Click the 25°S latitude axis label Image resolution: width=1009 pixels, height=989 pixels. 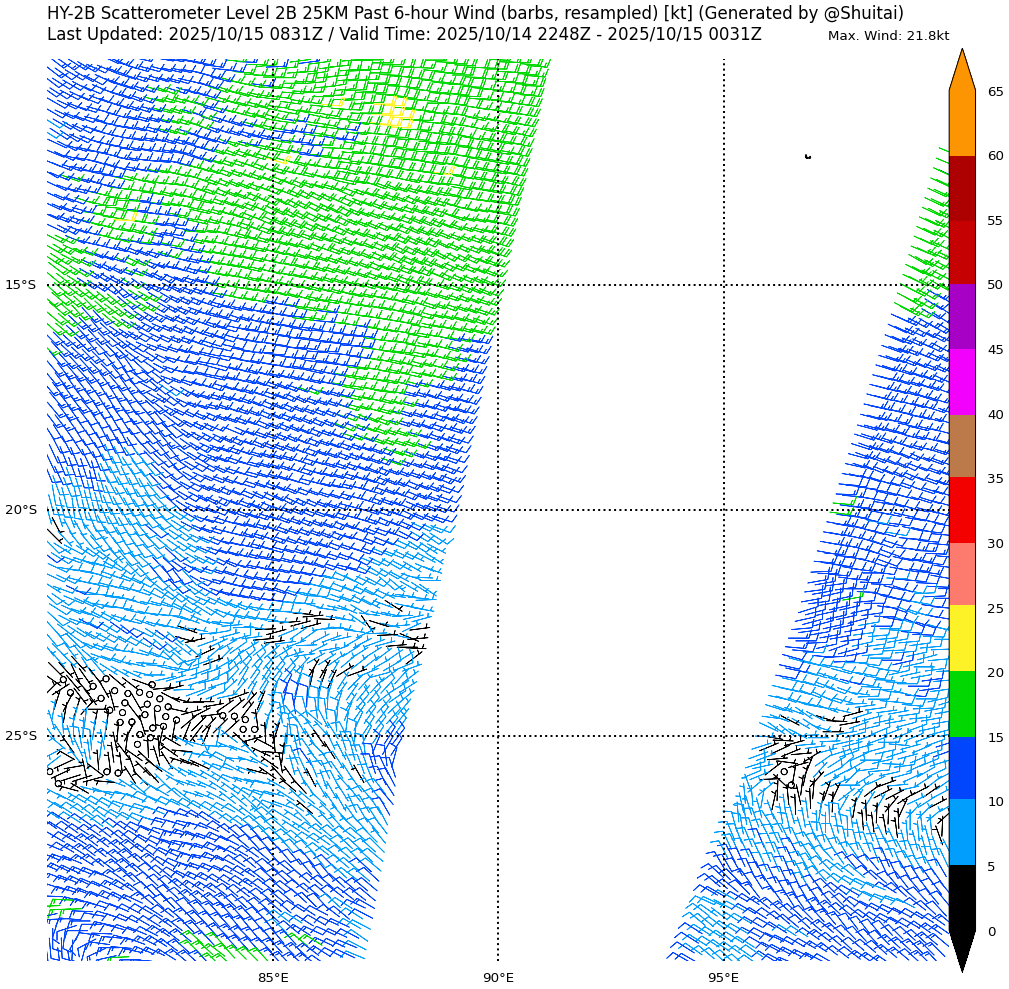(20, 736)
